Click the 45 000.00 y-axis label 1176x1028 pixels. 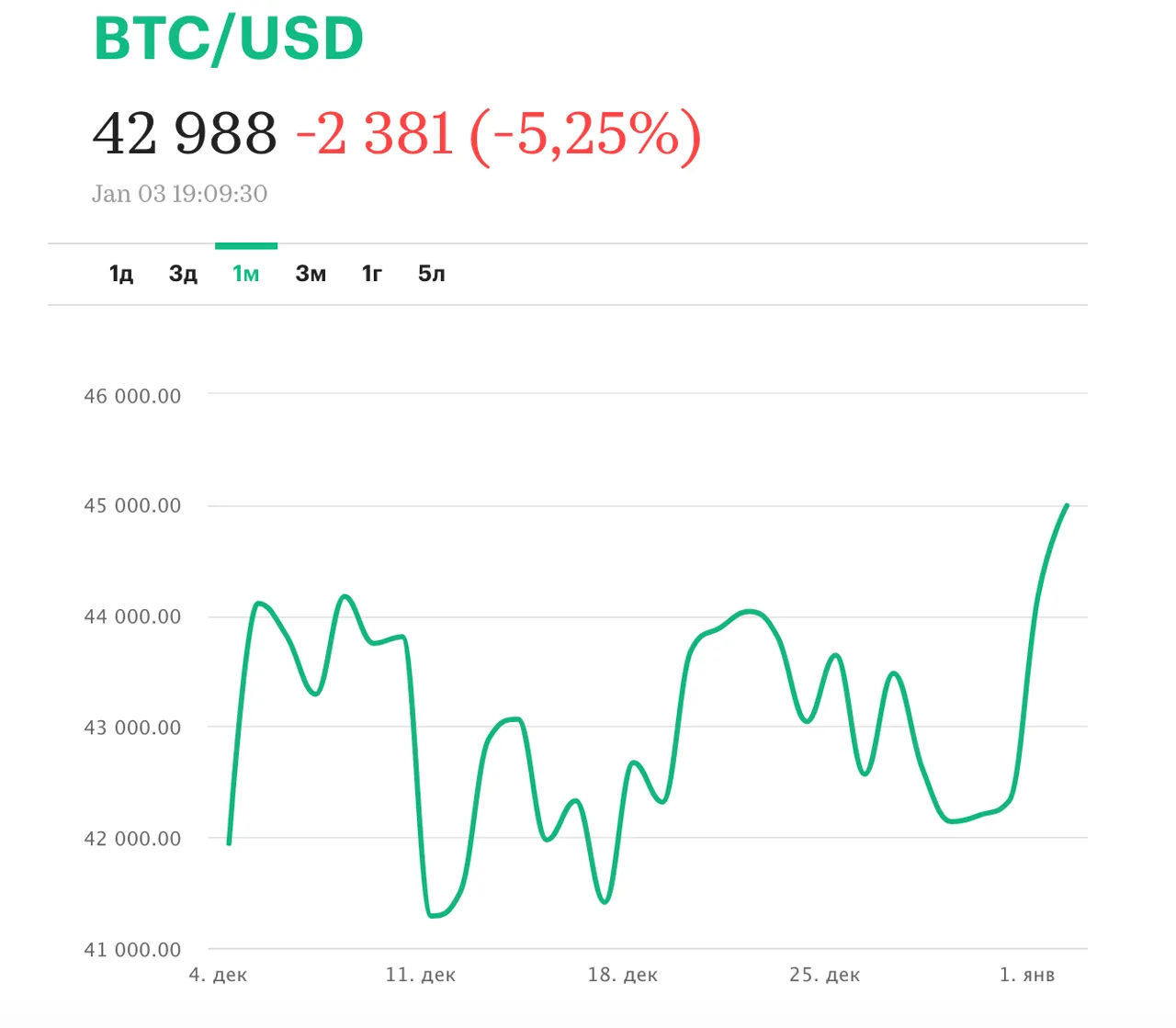[x=132, y=505]
